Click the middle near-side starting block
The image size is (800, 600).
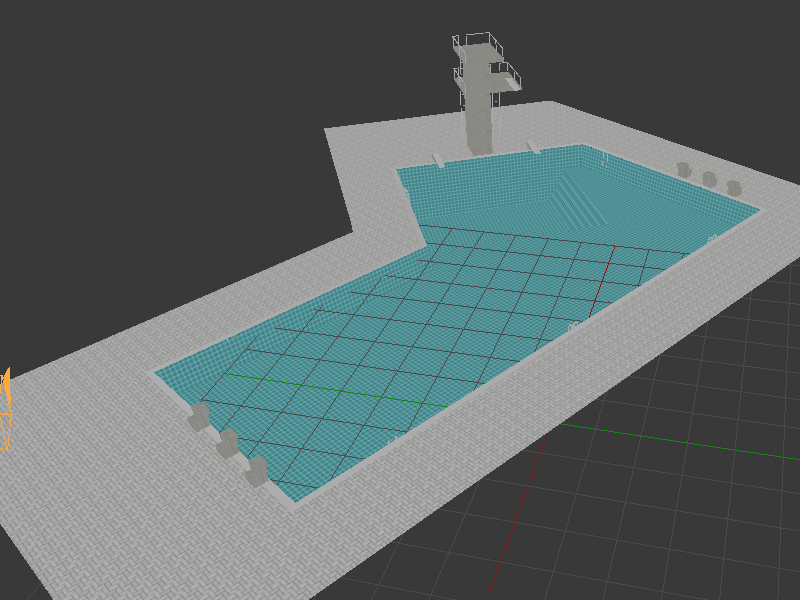(x=228, y=443)
